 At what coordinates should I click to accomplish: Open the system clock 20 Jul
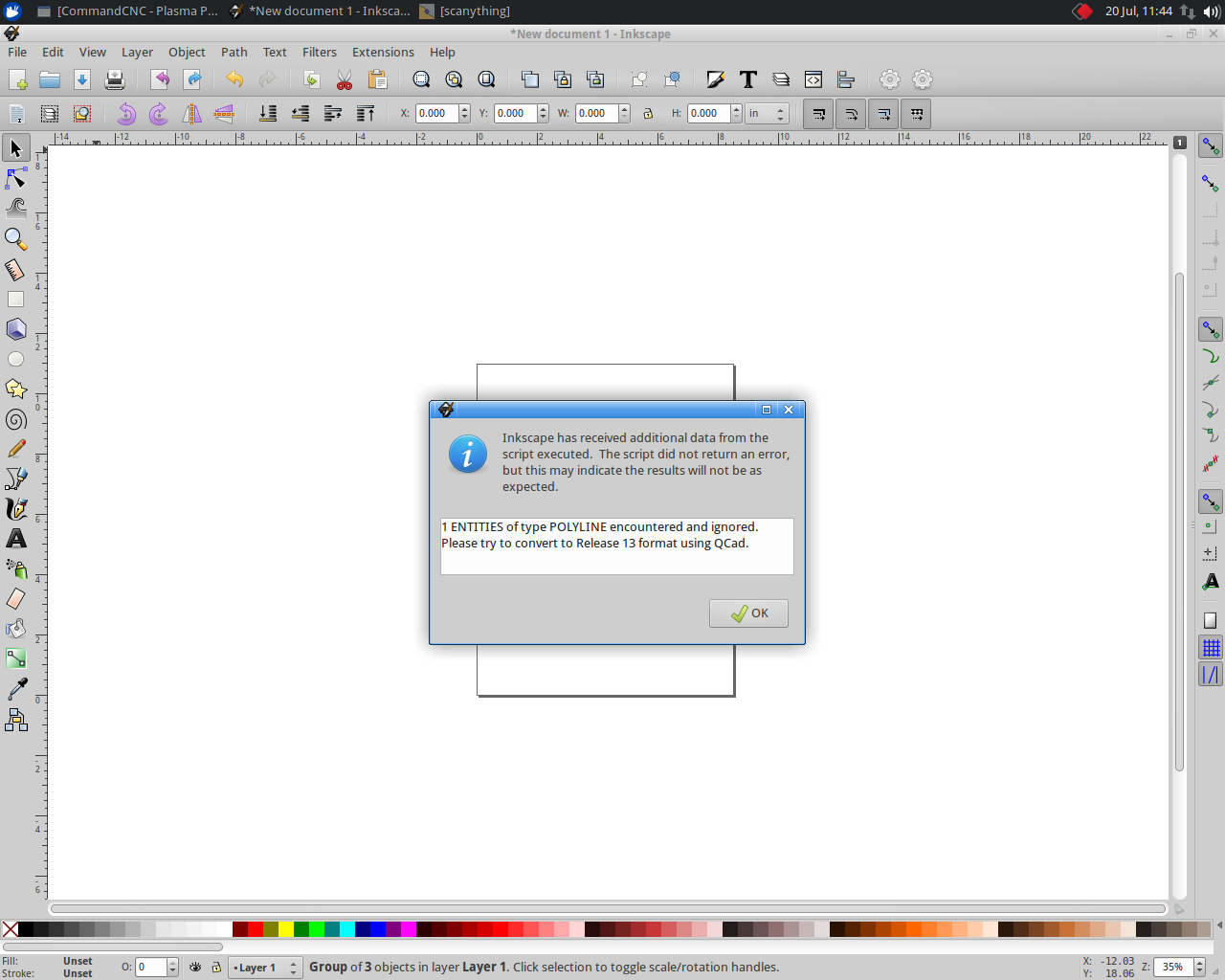tap(1138, 11)
